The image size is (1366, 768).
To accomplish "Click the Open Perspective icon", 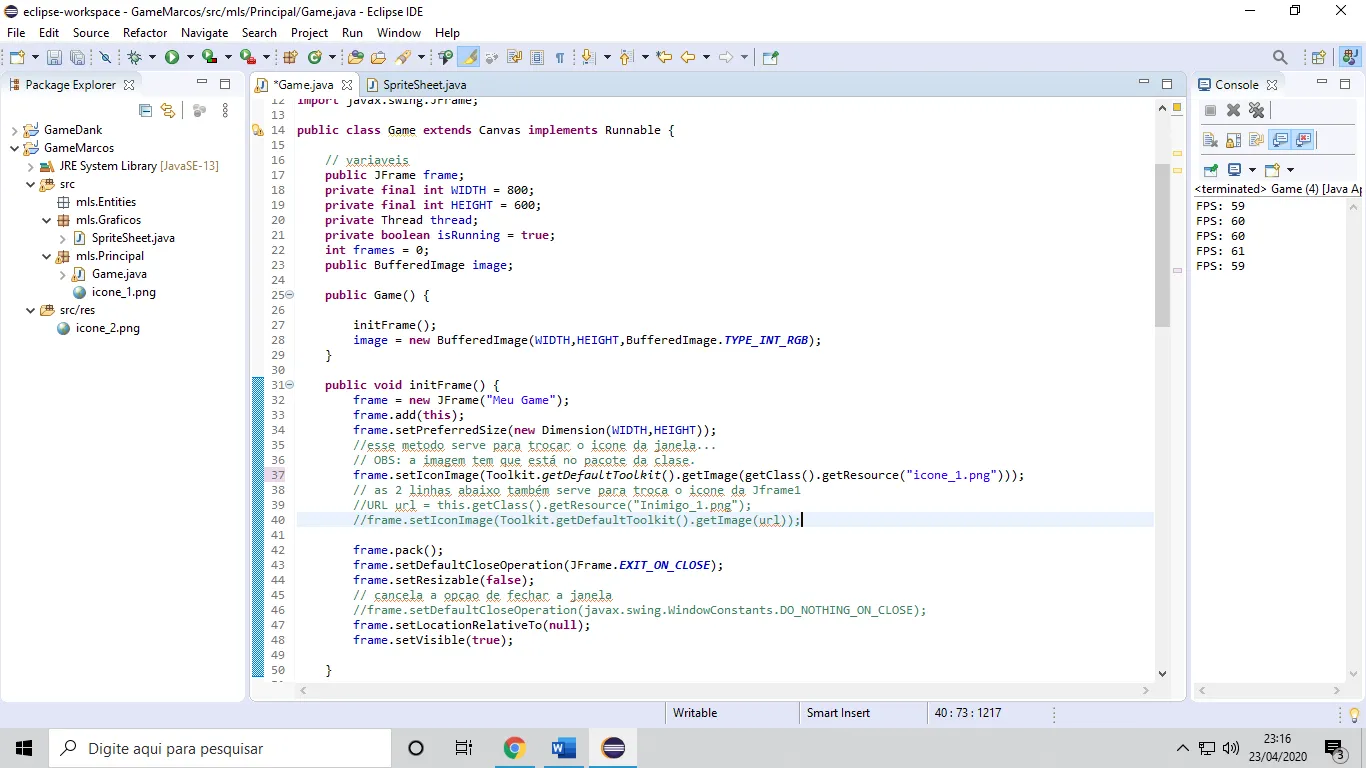I will tap(1318, 57).
